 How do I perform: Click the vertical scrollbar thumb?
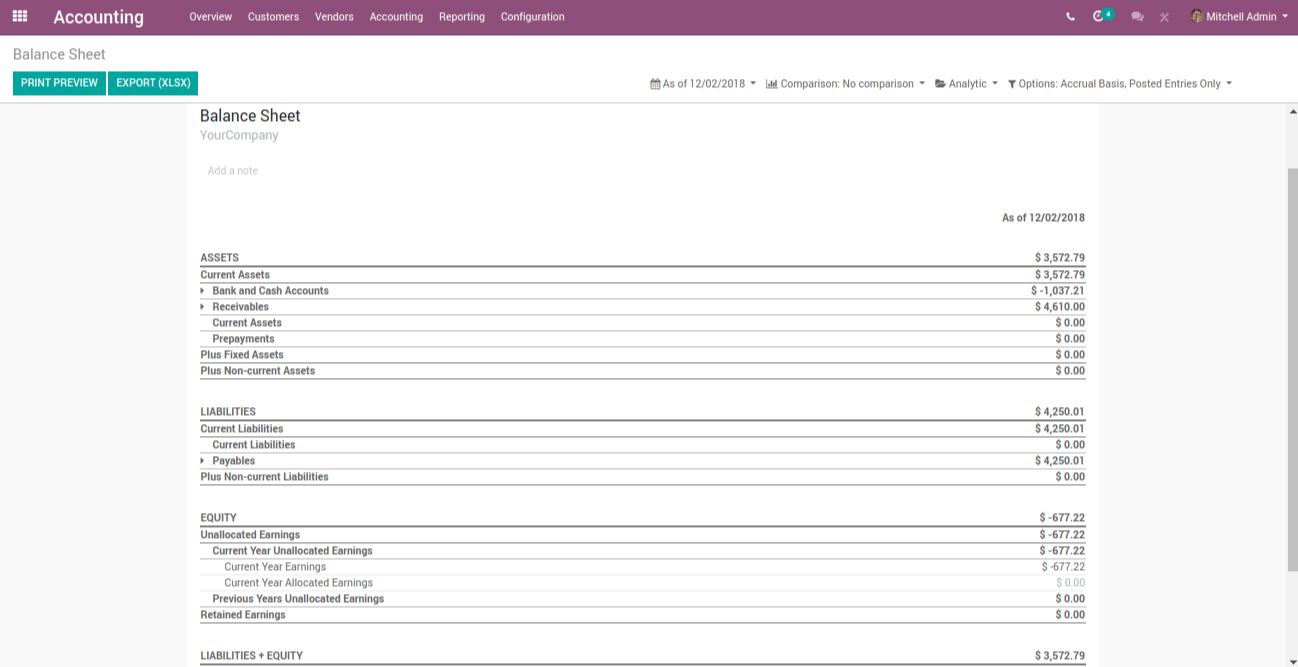1292,370
